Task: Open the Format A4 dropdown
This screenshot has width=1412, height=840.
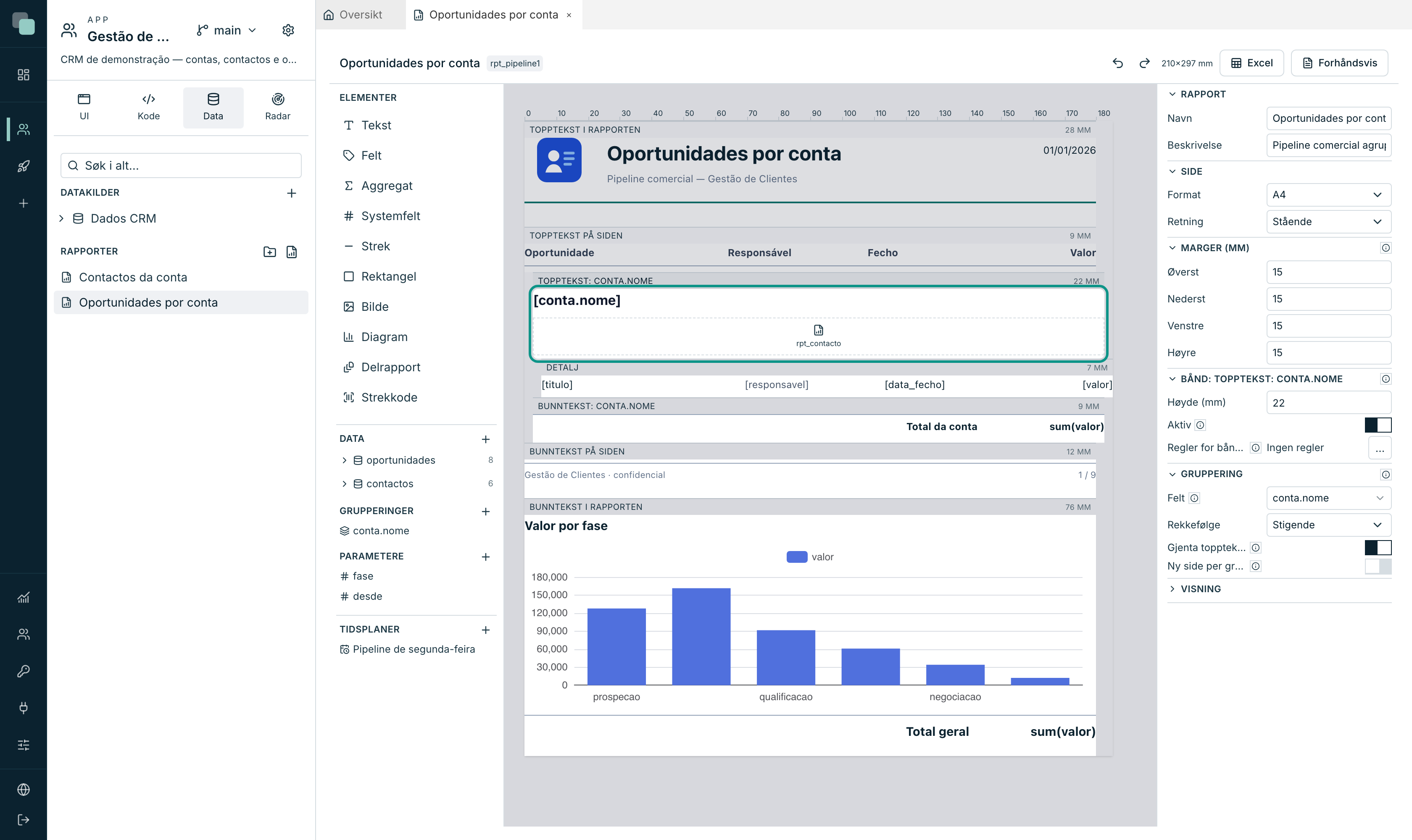Action: 1328,195
